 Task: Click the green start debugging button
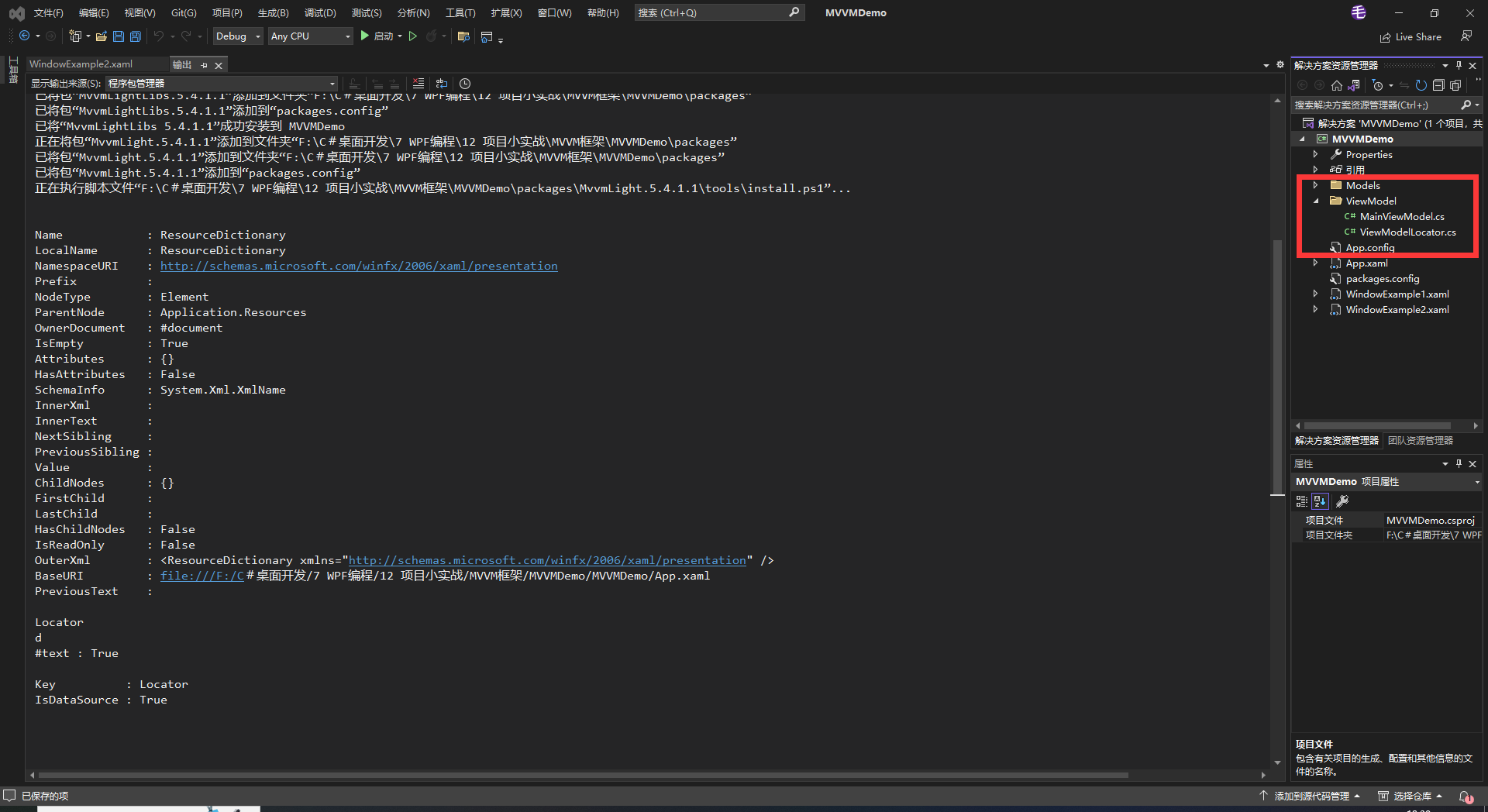(365, 36)
